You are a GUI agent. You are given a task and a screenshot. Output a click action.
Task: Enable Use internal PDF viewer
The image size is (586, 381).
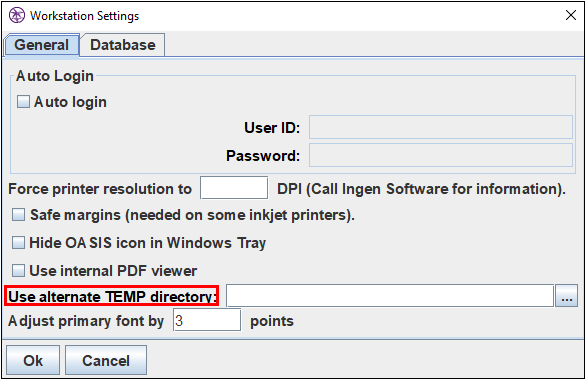pos(18,270)
